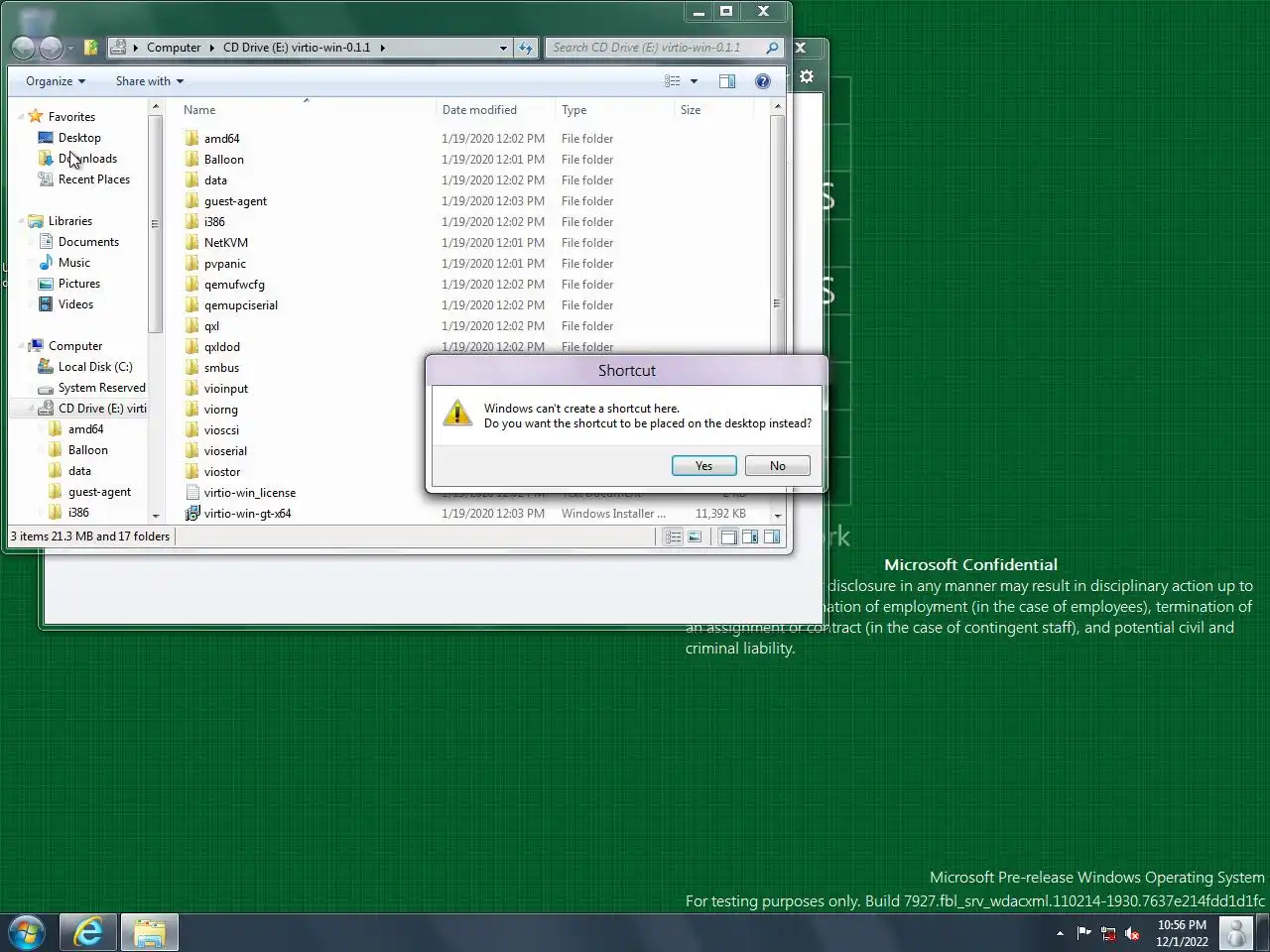Click the user tile at taskbar end
Image resolution: width=1270 pixels, height=952 pixels.
click(1236, 933)
